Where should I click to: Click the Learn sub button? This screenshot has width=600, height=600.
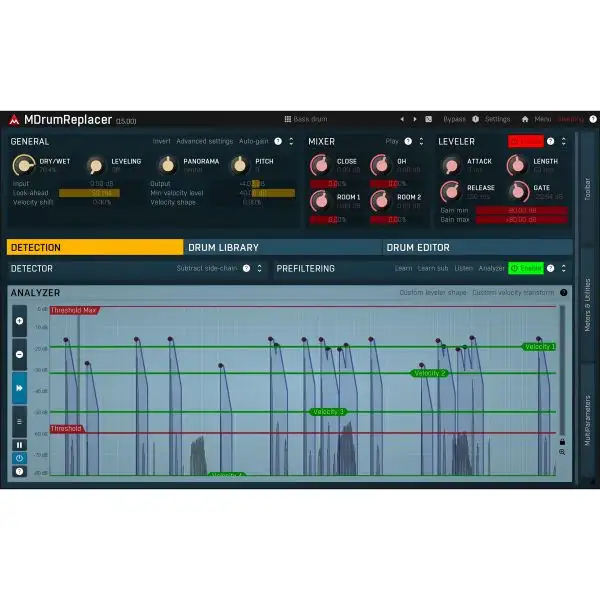(x=433, y=268)
